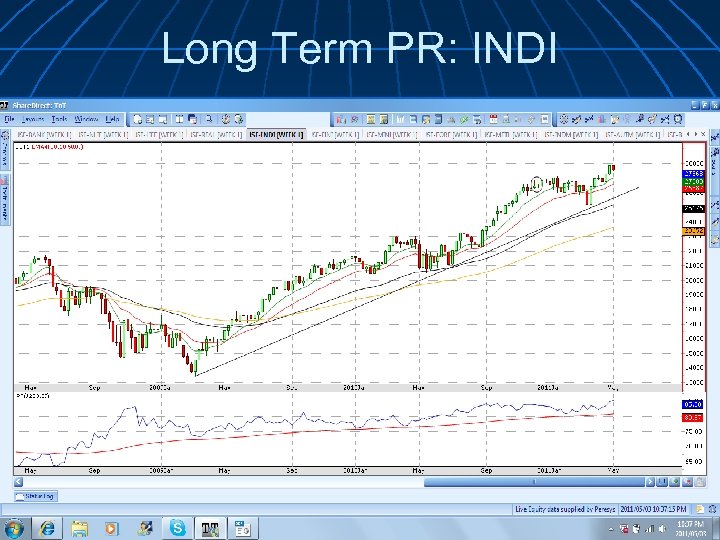Open the Help menu
720x540 pixels.
(112, 119)
